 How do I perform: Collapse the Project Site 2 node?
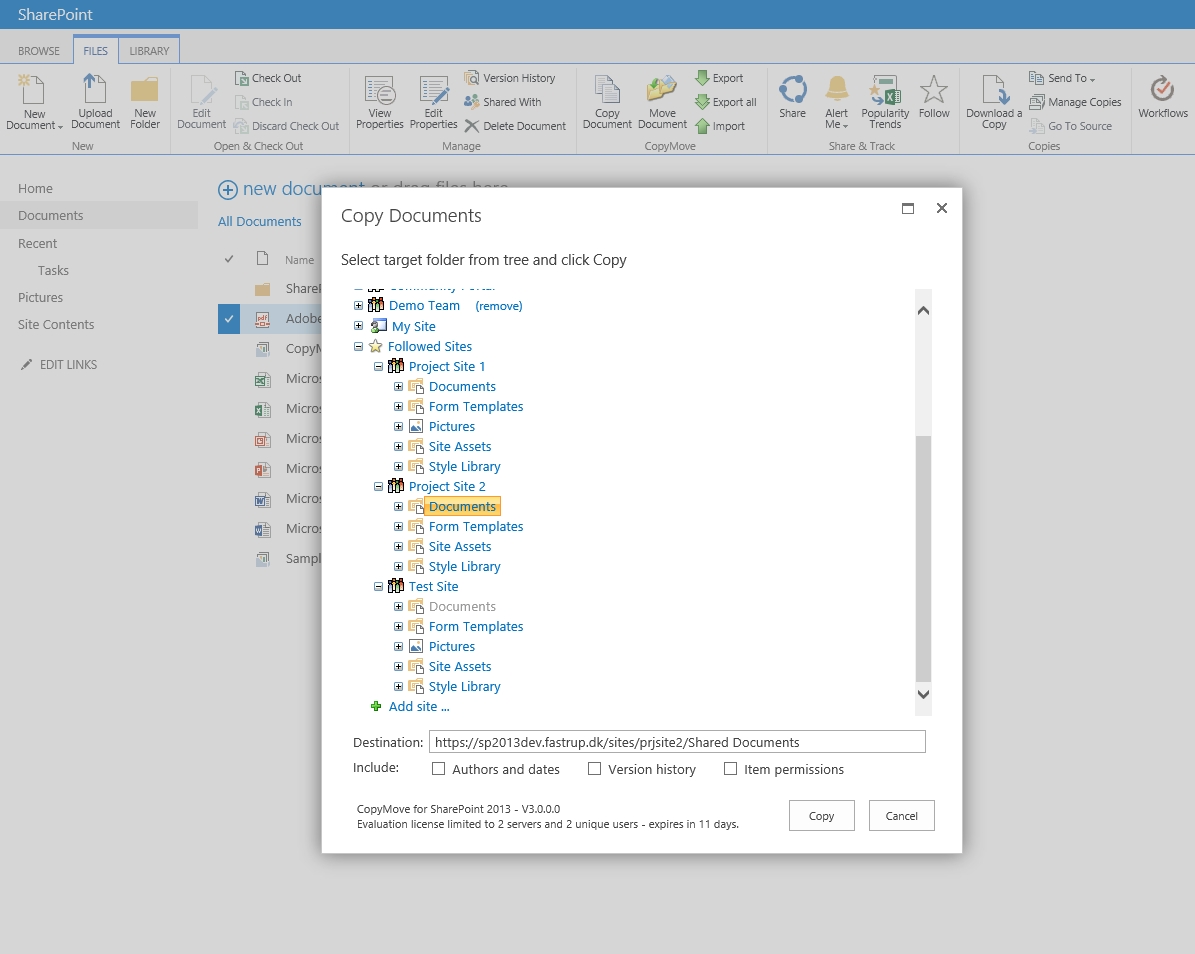pyautogui.click(x=378, y=486)
